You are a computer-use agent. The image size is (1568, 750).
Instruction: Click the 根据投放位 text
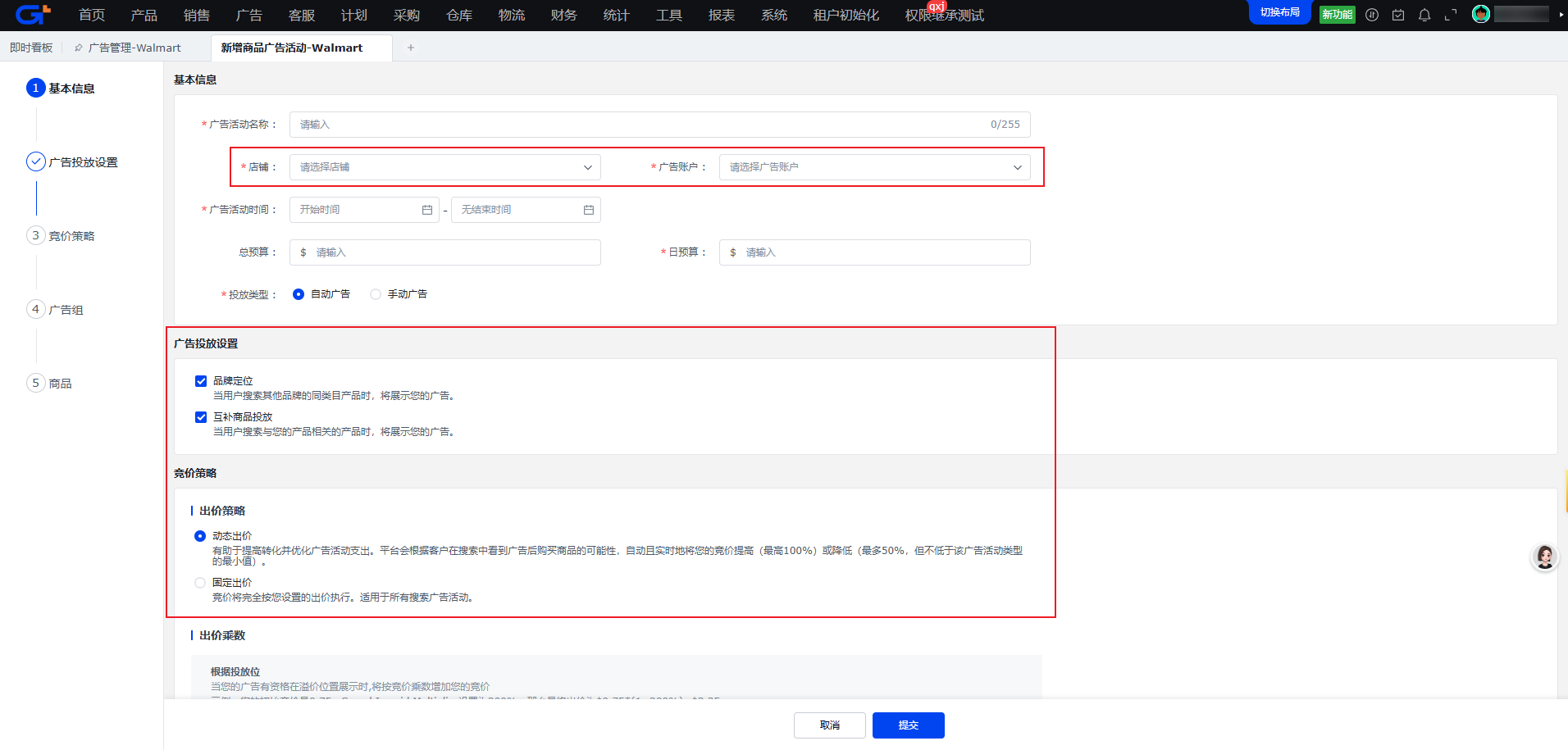(235, 671)
